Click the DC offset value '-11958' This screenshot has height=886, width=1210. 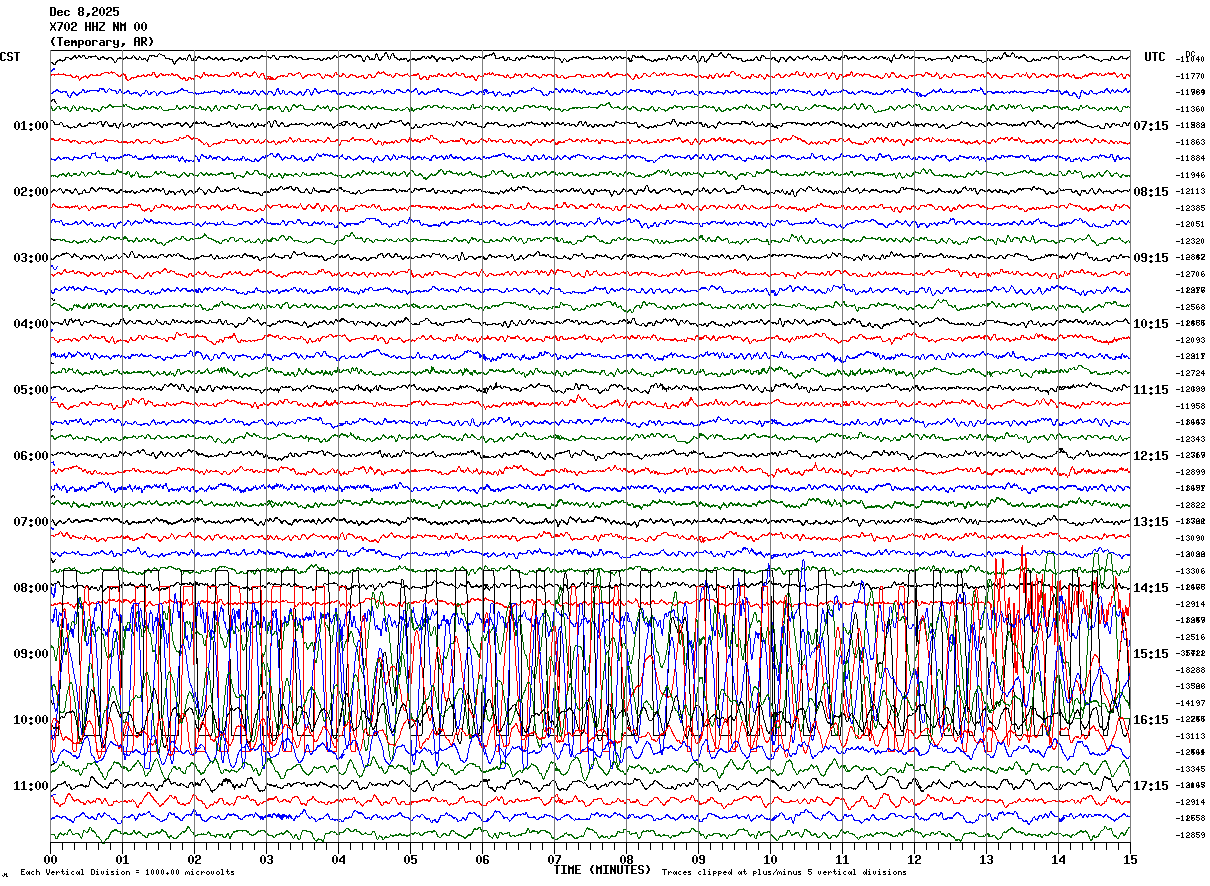(x=1190, y=407)
